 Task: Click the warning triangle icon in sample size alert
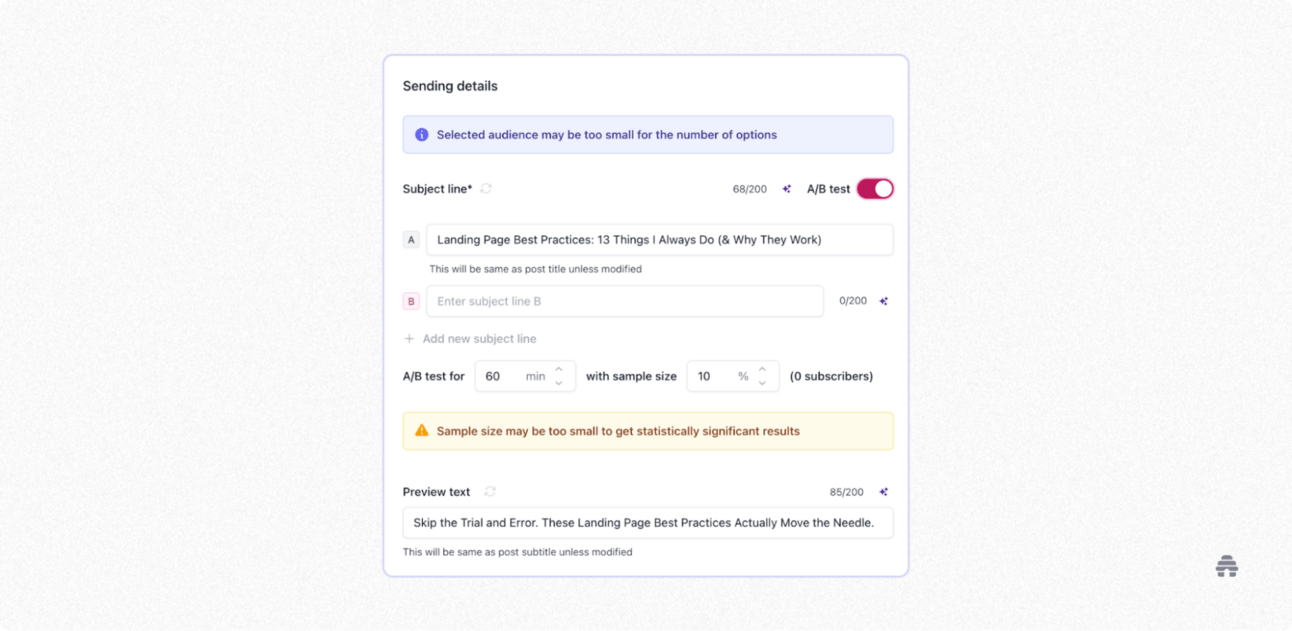422,431
